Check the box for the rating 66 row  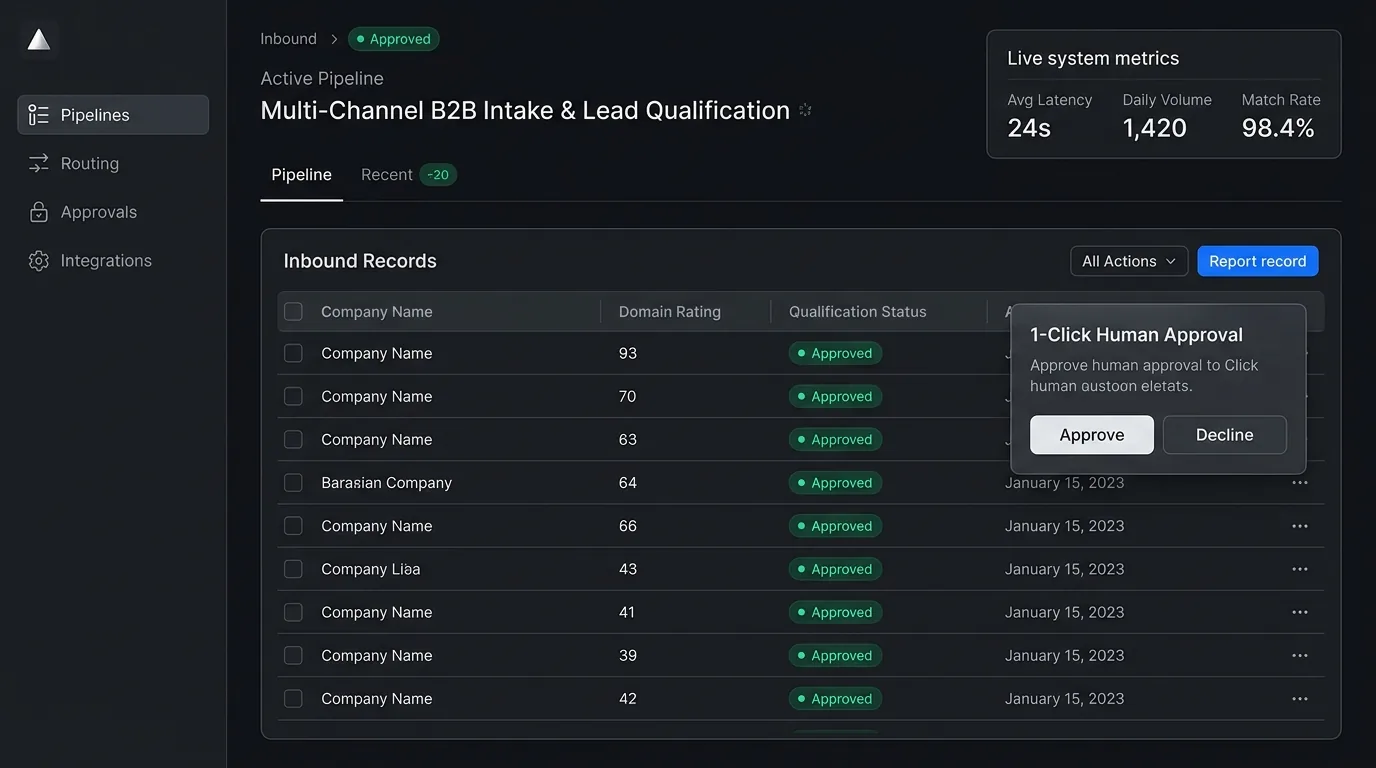click(x=293, y=526)
